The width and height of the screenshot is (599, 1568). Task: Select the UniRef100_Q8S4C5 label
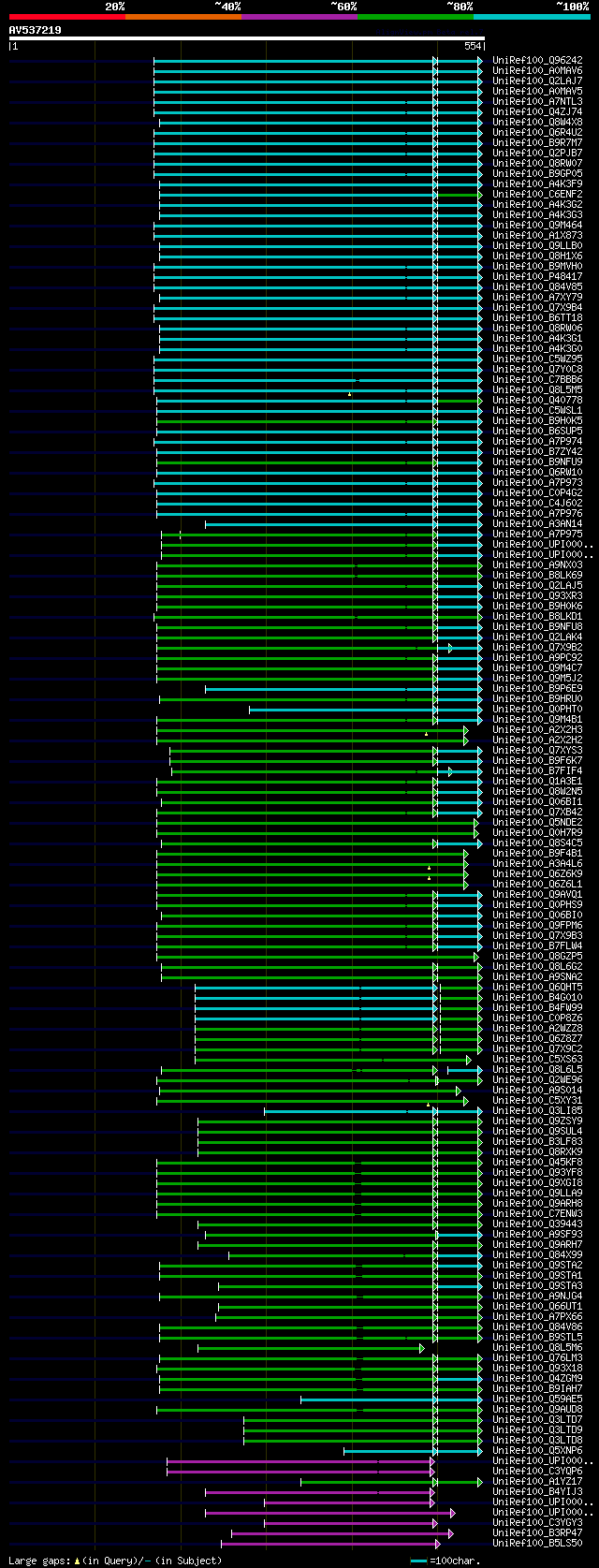(x=537, y=843)
